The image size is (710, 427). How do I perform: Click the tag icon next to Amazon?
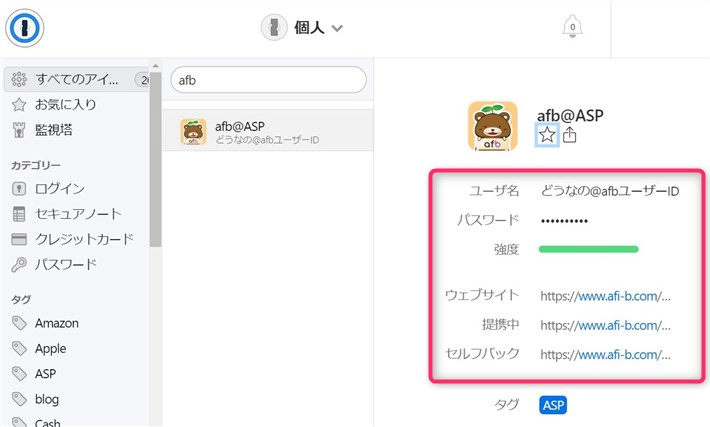click(x=19, y=323)
